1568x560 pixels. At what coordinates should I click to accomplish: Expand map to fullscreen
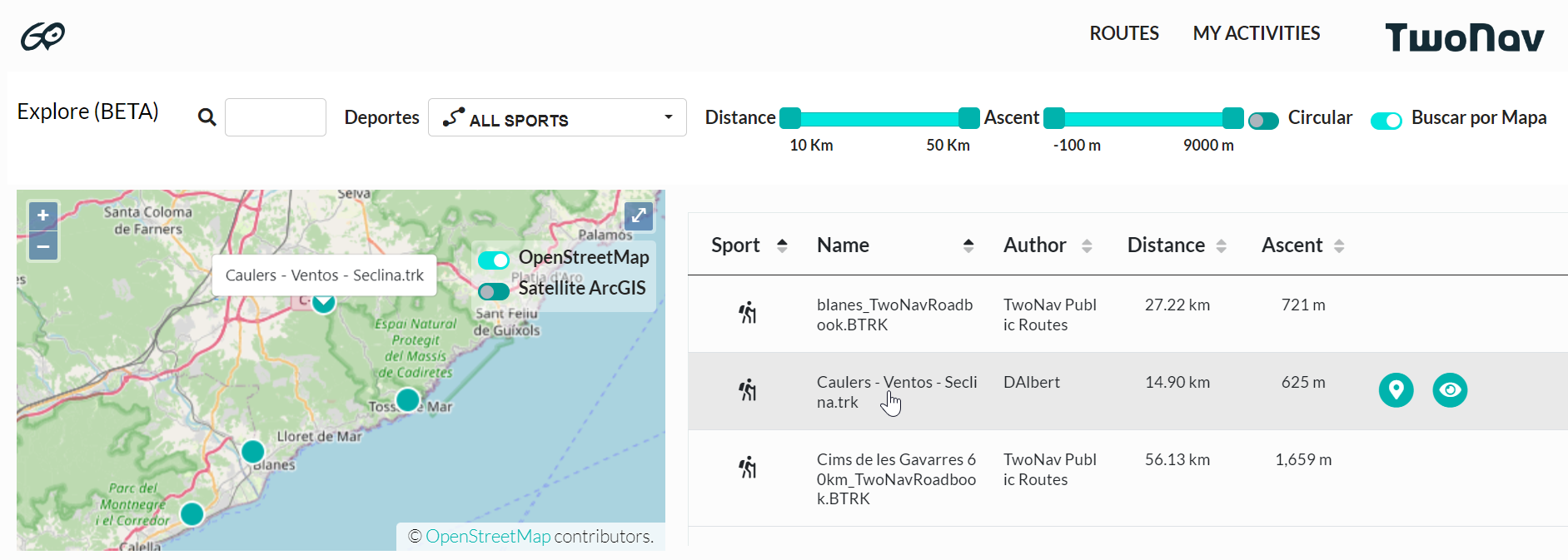tap(638, 216)
